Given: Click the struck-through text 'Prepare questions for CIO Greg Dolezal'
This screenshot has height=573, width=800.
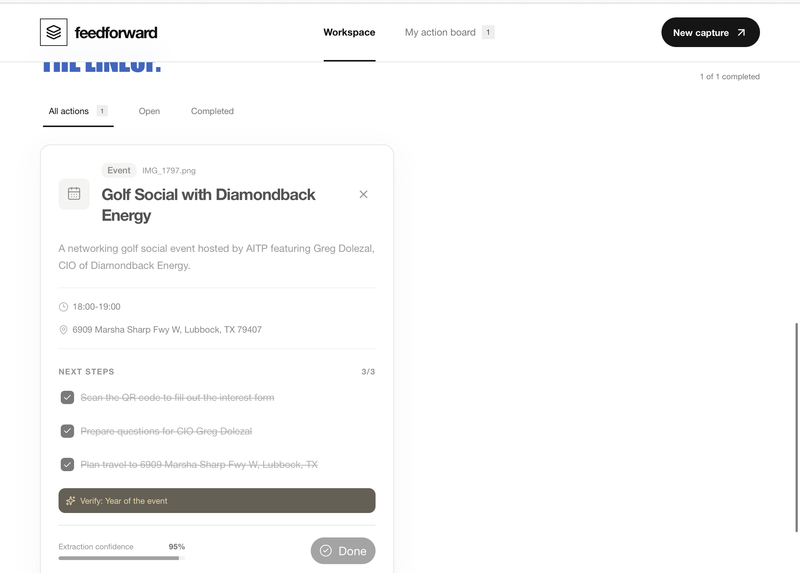Looking at the screenshot, I should [166, 431].
